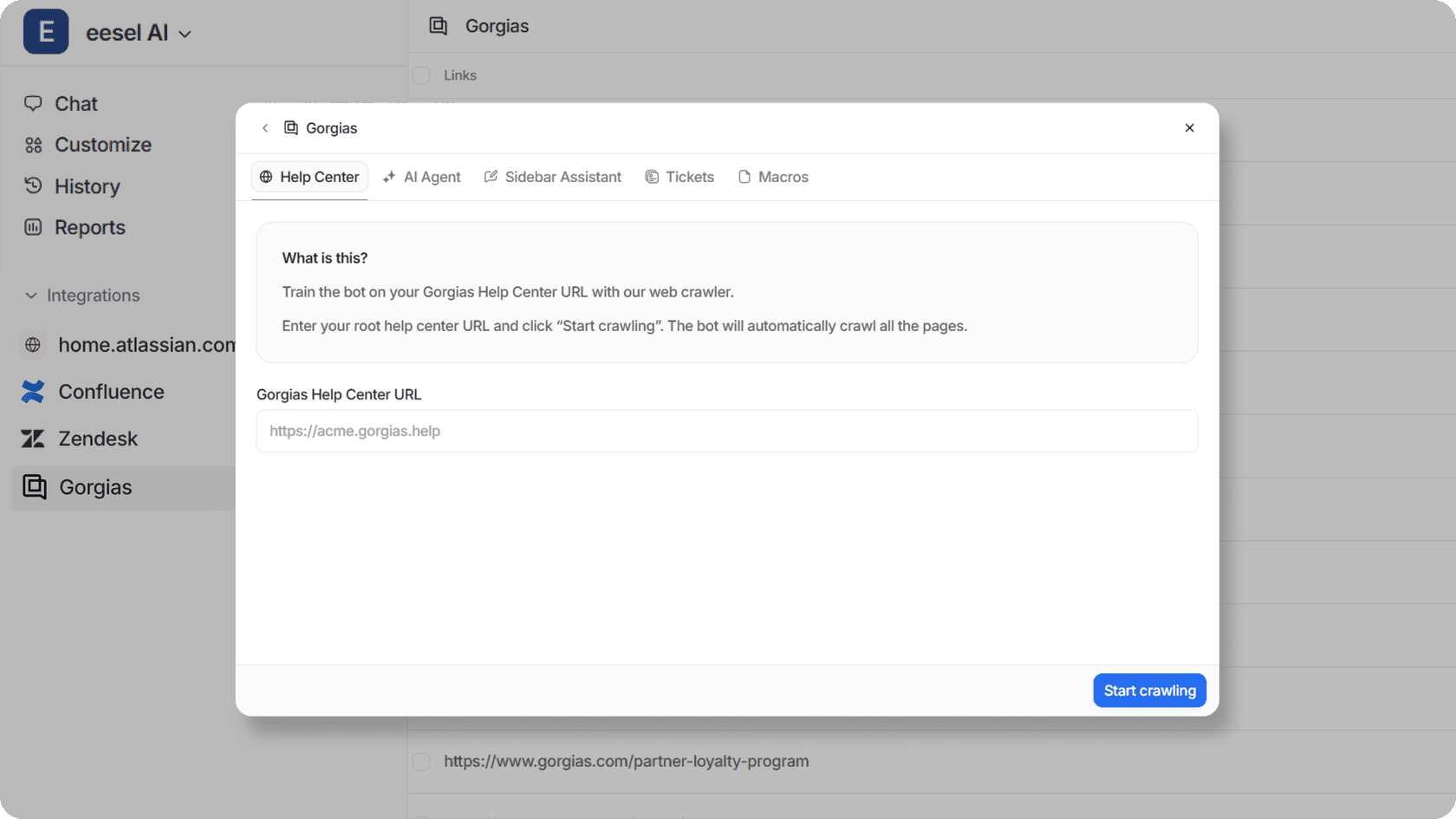Click the Zendesk logo icon
This screenshot has height=819, width=1456.
(33, 439)
